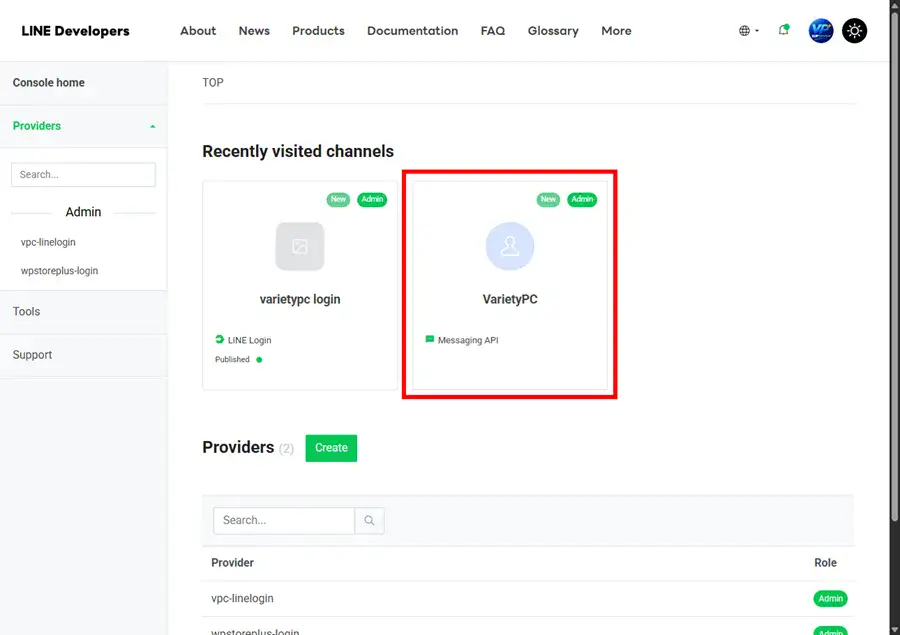
Task: Click the providers search magnifier button
Action: [x=370, y=521]
